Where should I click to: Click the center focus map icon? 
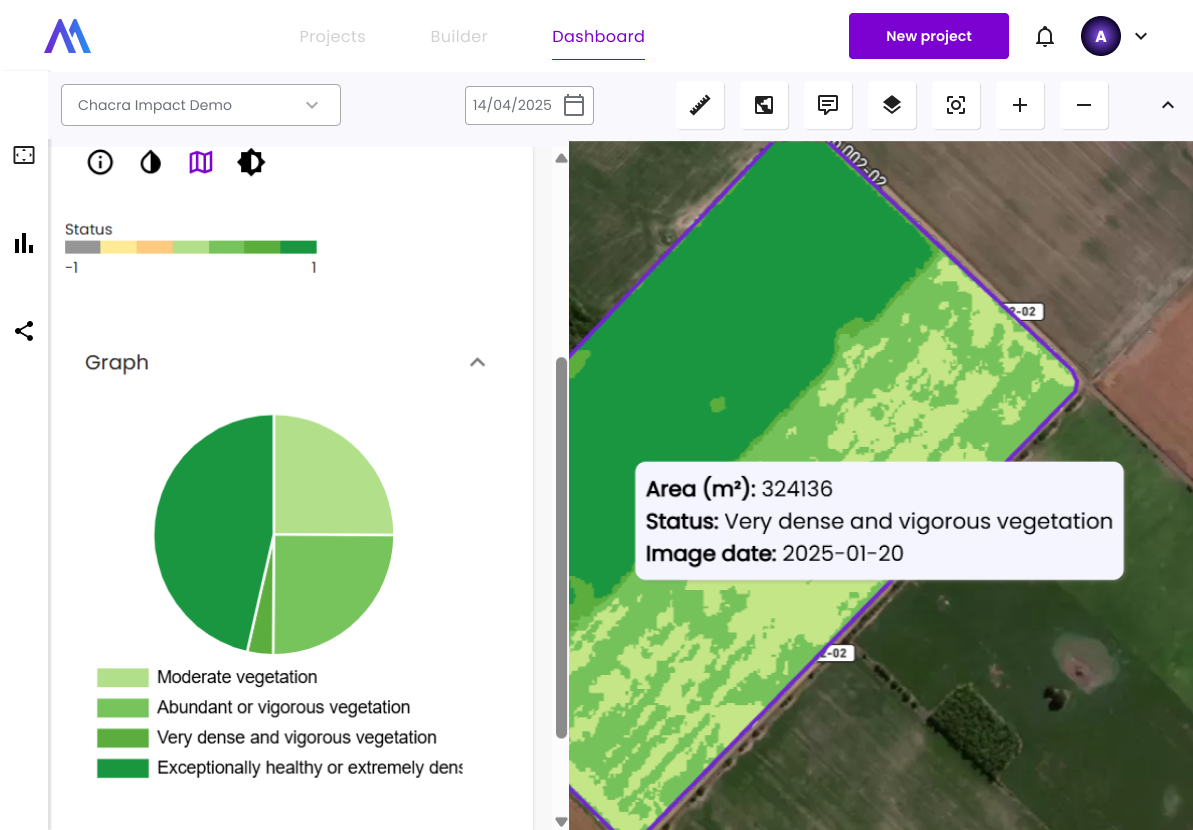click(x=956, y=105)
